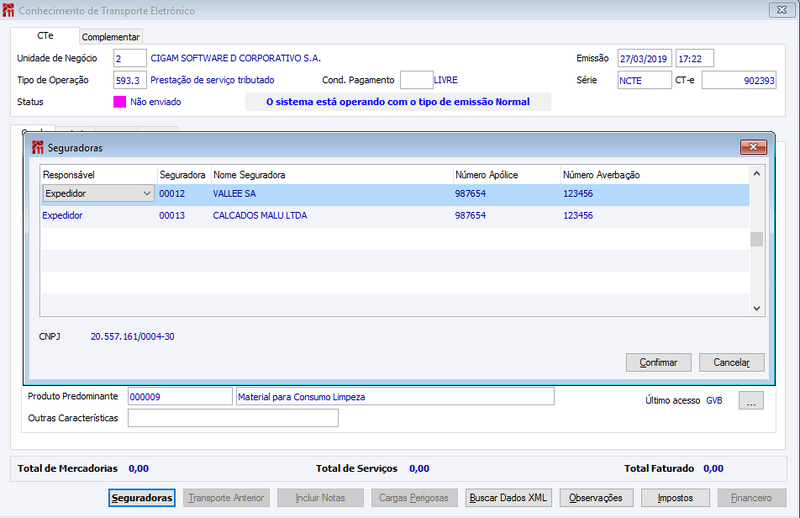Click the Cancelar button in Seguradoras
Image resolution: width=800 pixels, height=518 pixels.
tap(732, 362)
